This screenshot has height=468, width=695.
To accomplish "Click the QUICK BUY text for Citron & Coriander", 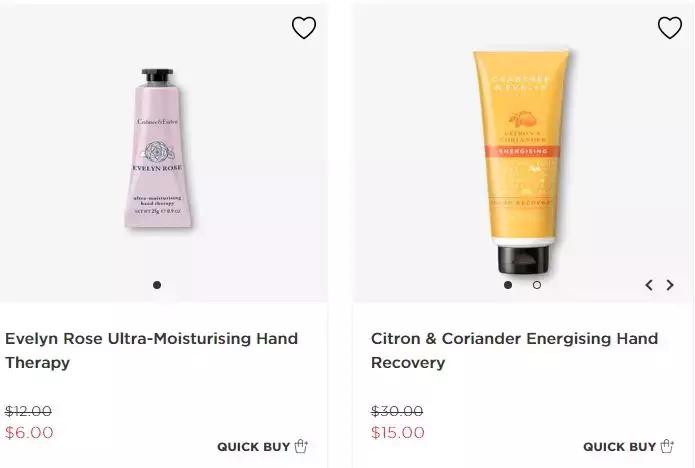I will [x=619, y=447].
